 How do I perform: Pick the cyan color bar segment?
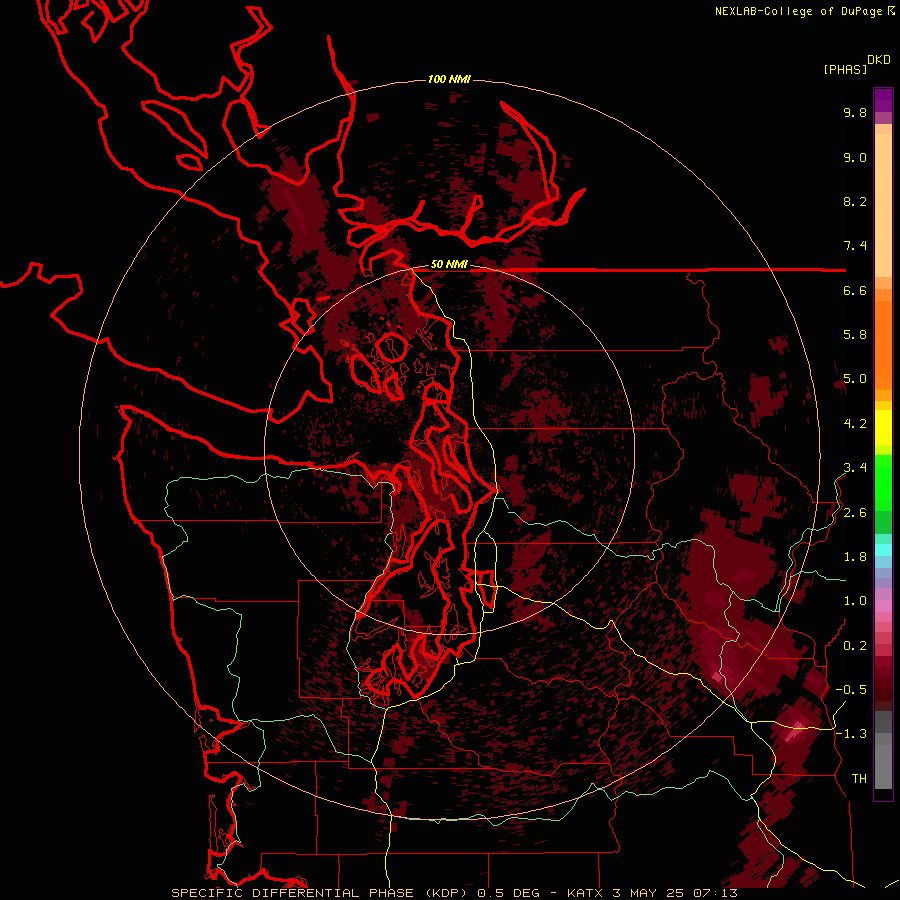coord(883,550)
